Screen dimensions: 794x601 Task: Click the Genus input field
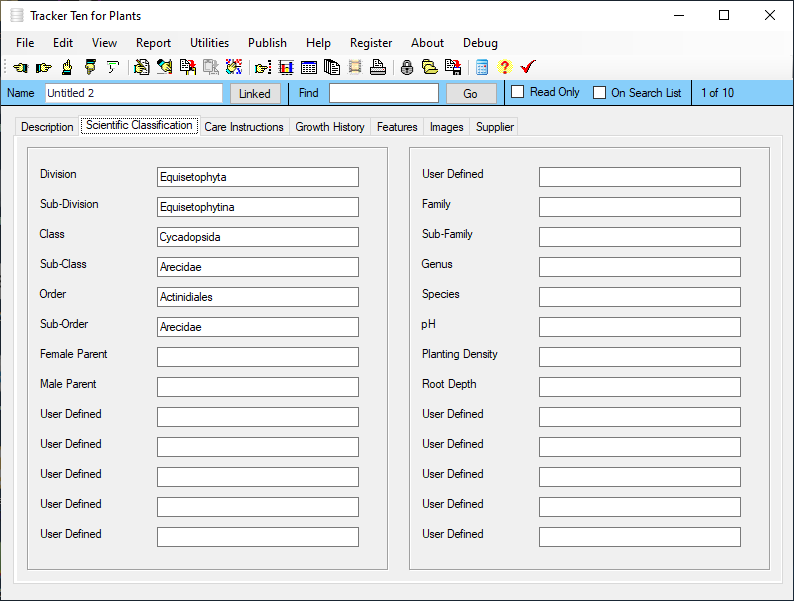click(x=639, y=267)
